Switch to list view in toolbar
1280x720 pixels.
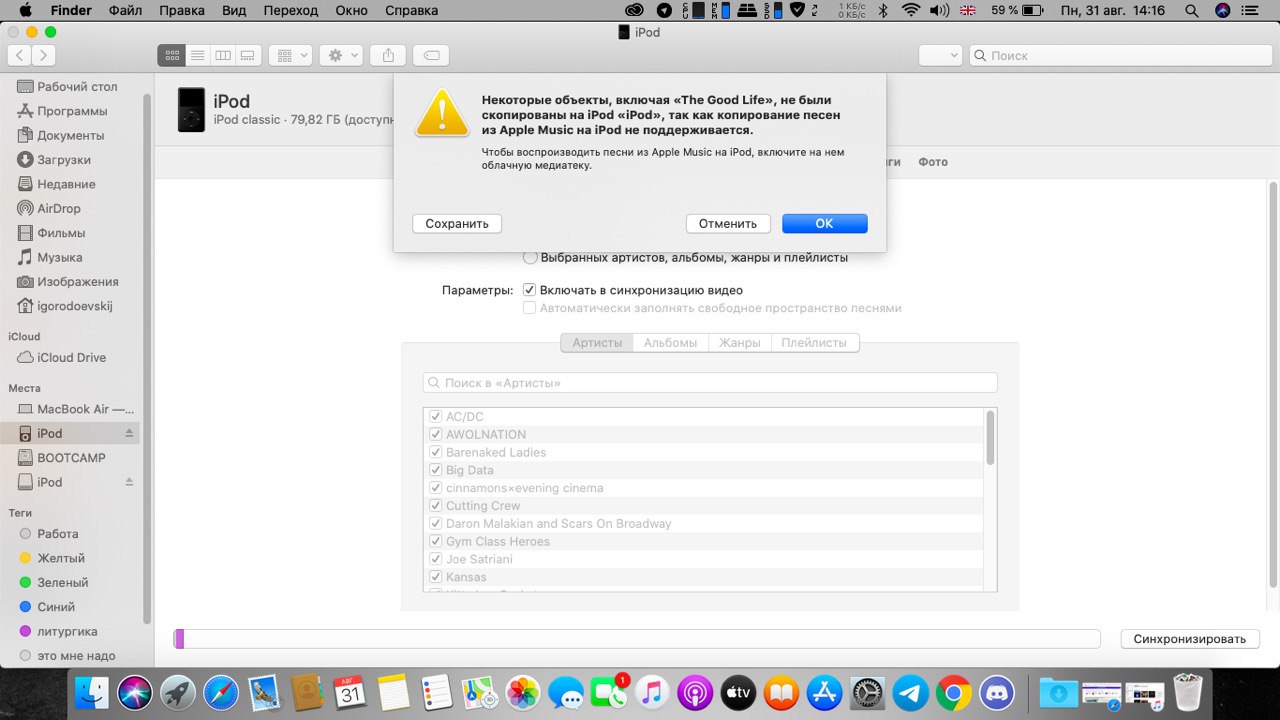pyautogui.click(x=197, y=56)
